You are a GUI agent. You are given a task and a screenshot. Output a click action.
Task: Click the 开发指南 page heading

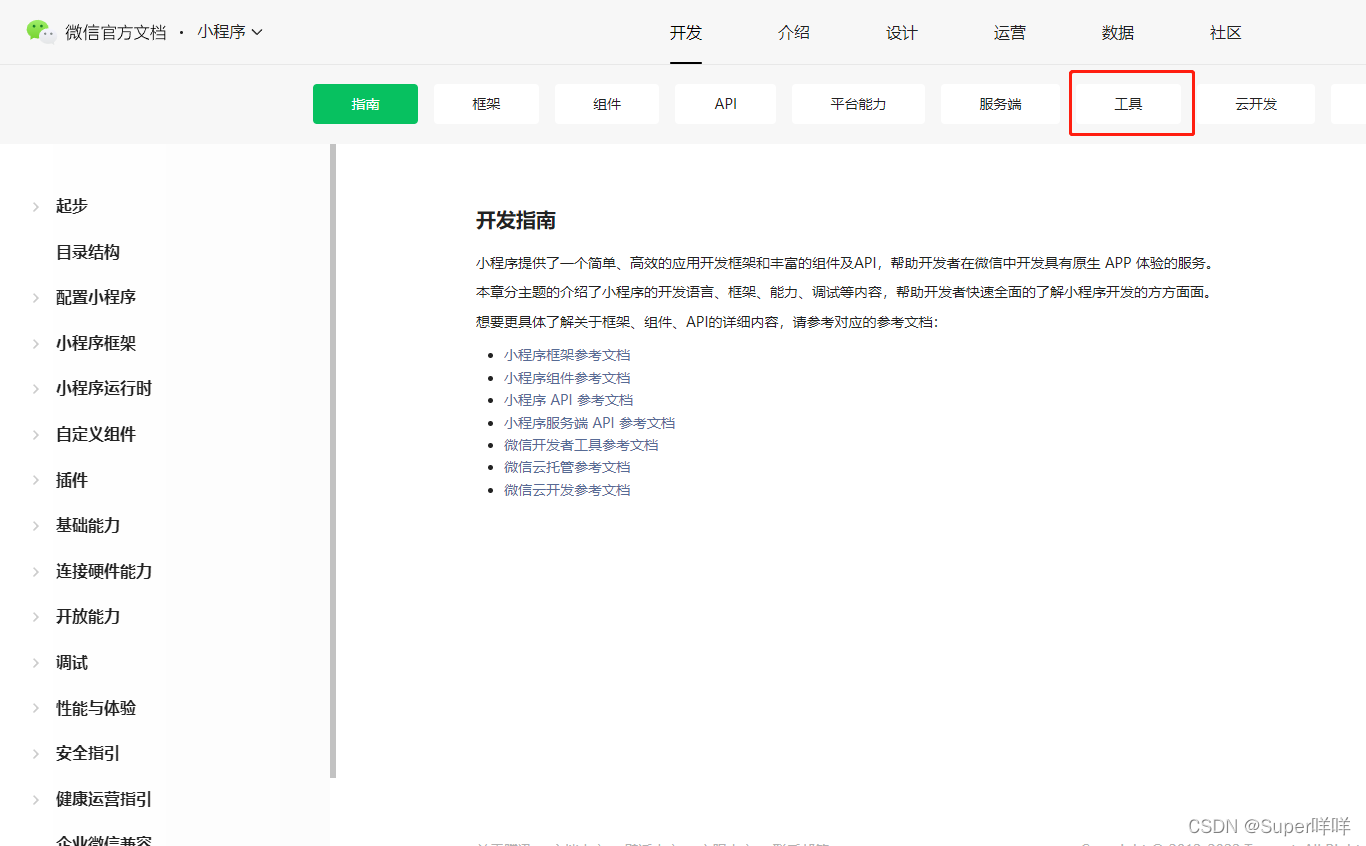point(516,221)
